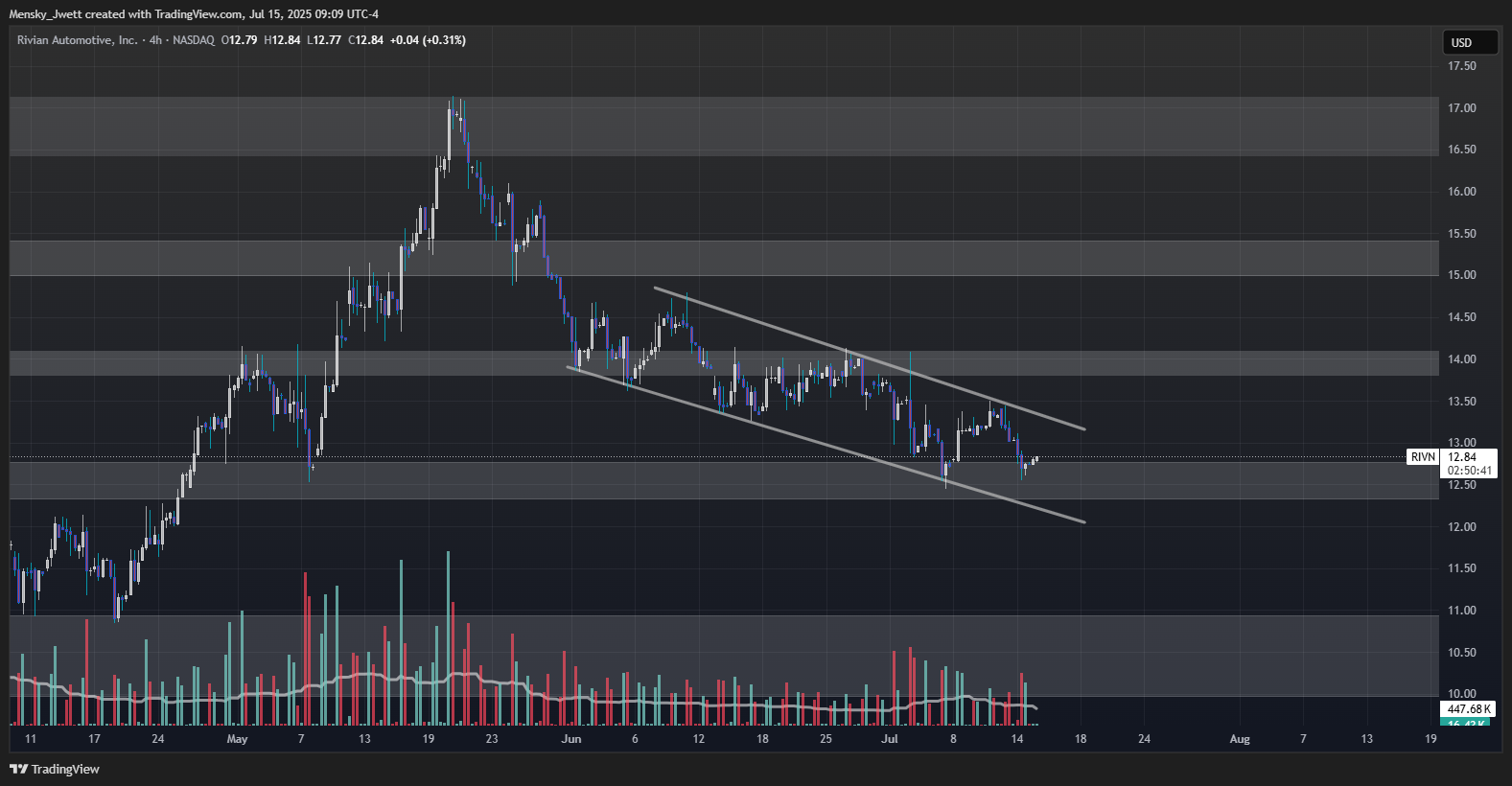
Task: Click the May label on time axis
Action: [237, 739]
